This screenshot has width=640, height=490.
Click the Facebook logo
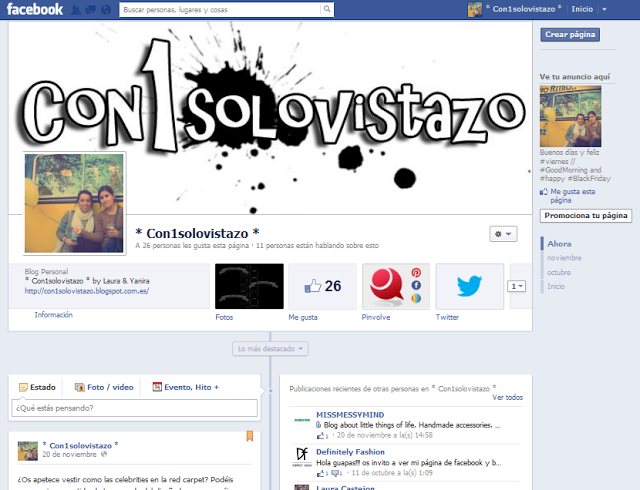(x=35, y=9)
